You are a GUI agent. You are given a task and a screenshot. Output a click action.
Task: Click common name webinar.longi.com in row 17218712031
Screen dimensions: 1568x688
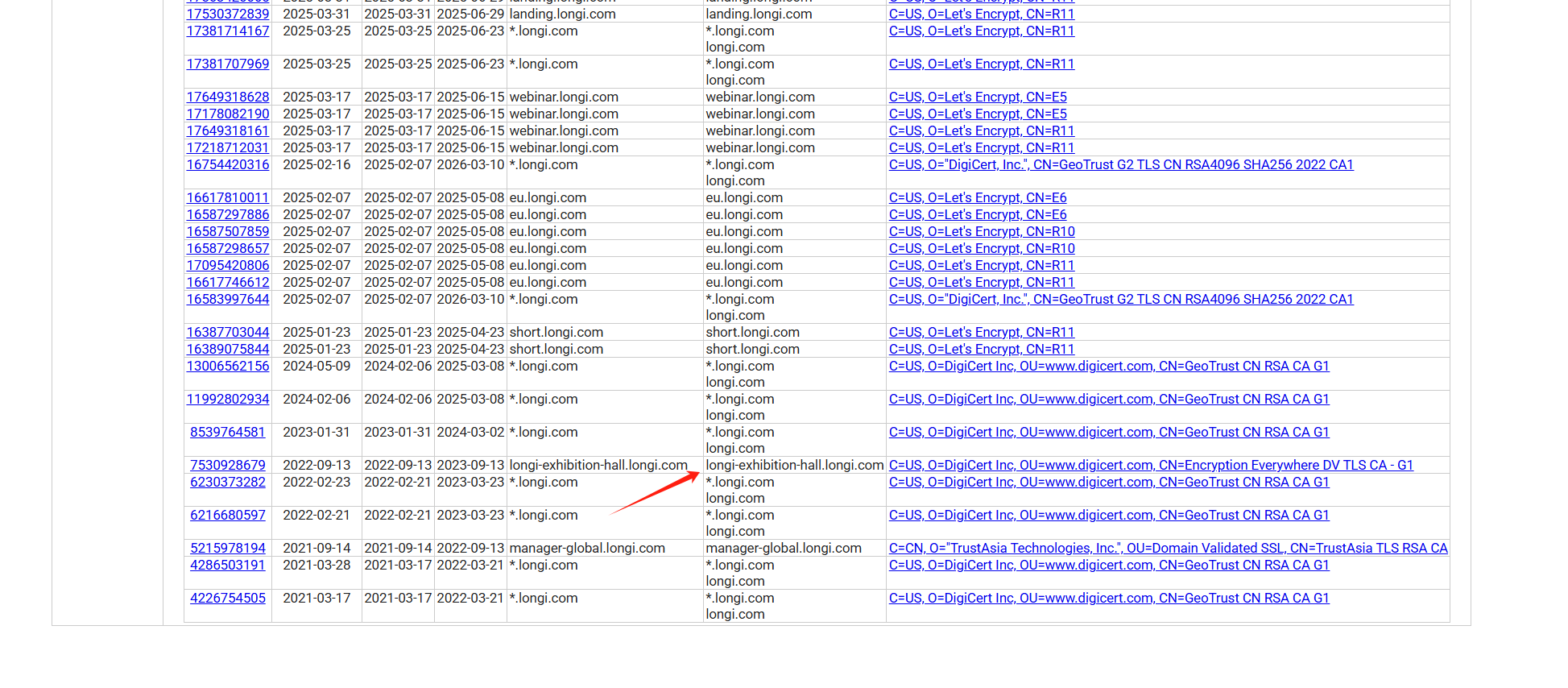point(564,147)
